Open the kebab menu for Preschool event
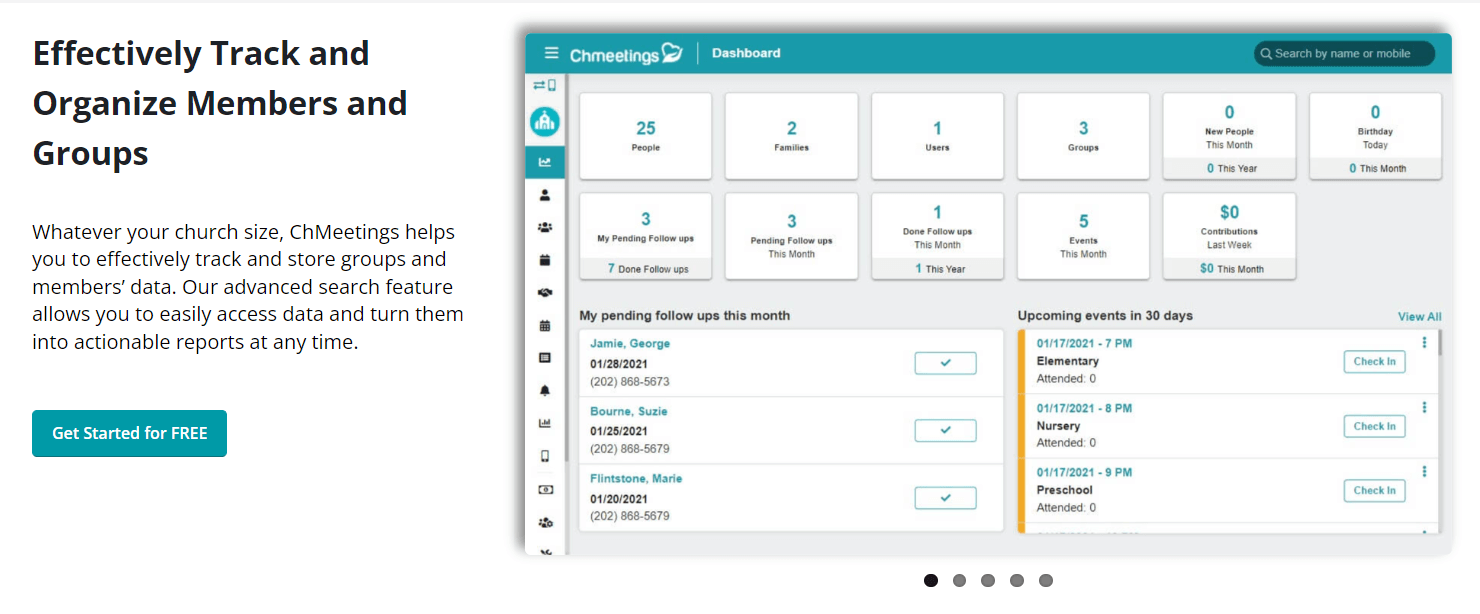1480x614 pixels. (x=1424, y=472)
